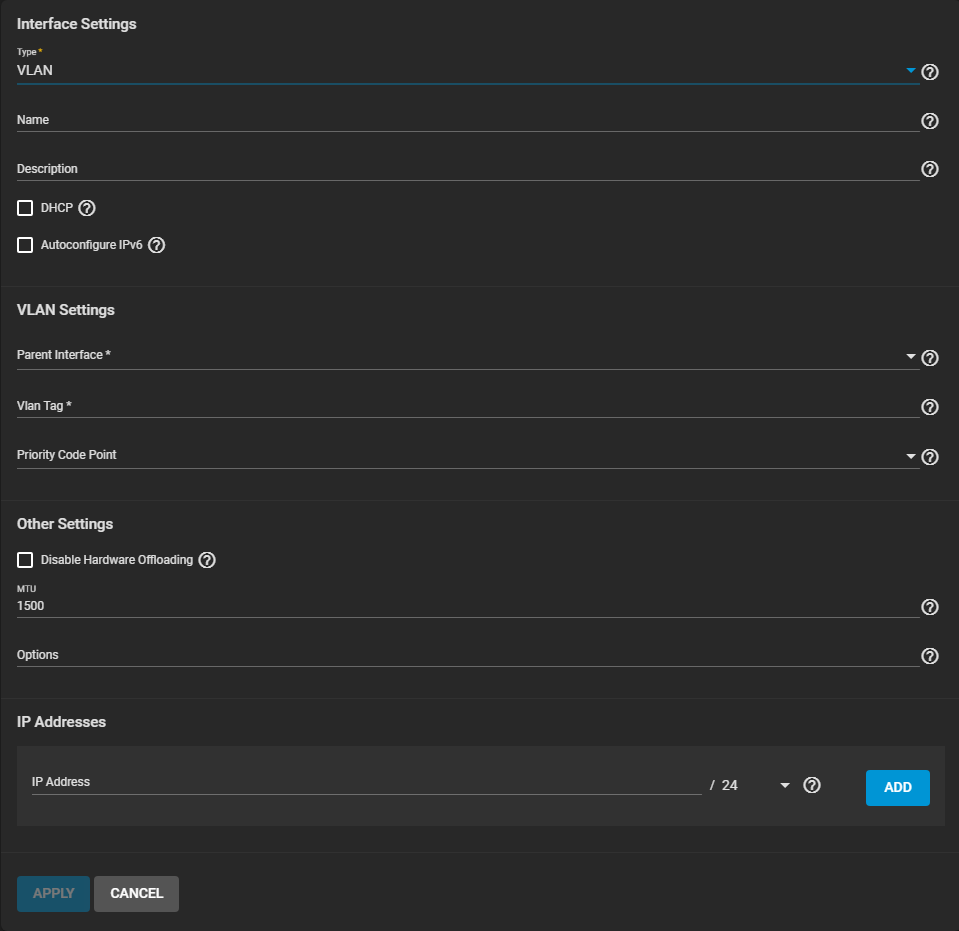Screen dimensions: 959x931
Task: View help for Autoconfigure IPv6
Action: pos(156,245)
